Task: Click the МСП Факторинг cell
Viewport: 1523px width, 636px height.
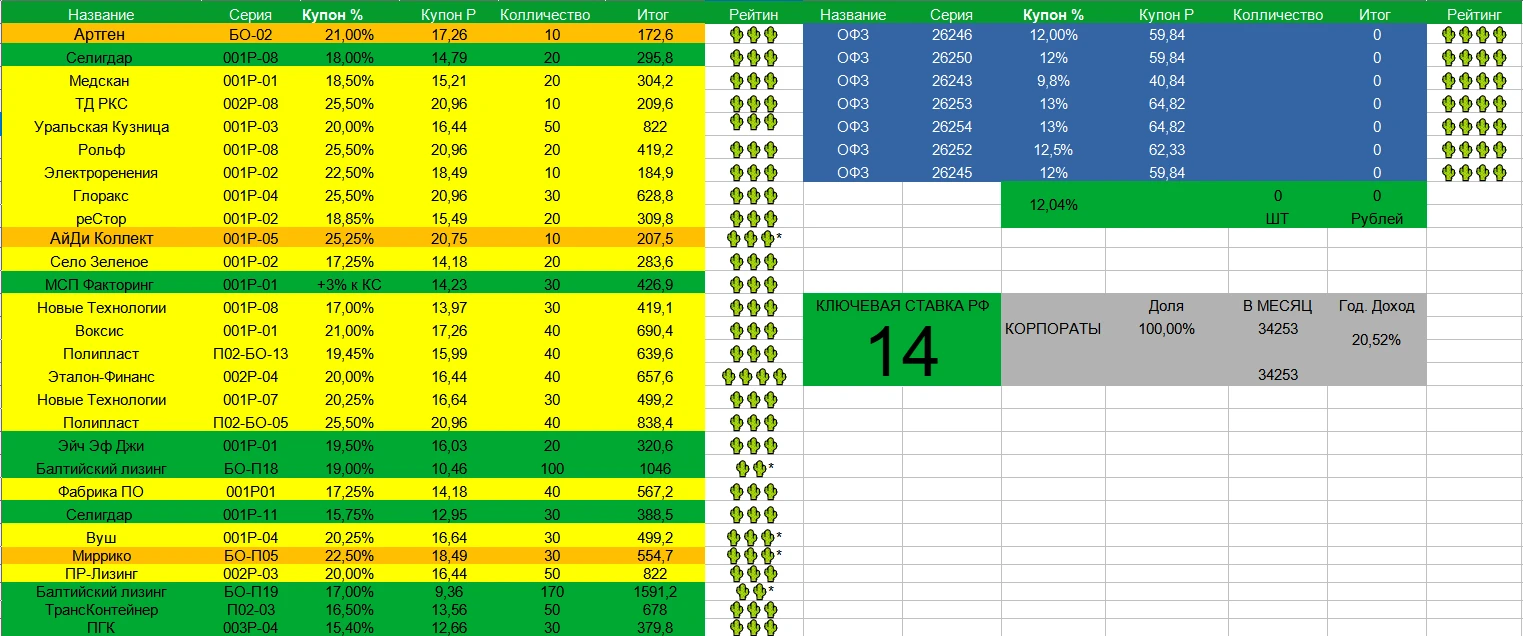Action: pos(100,285)
